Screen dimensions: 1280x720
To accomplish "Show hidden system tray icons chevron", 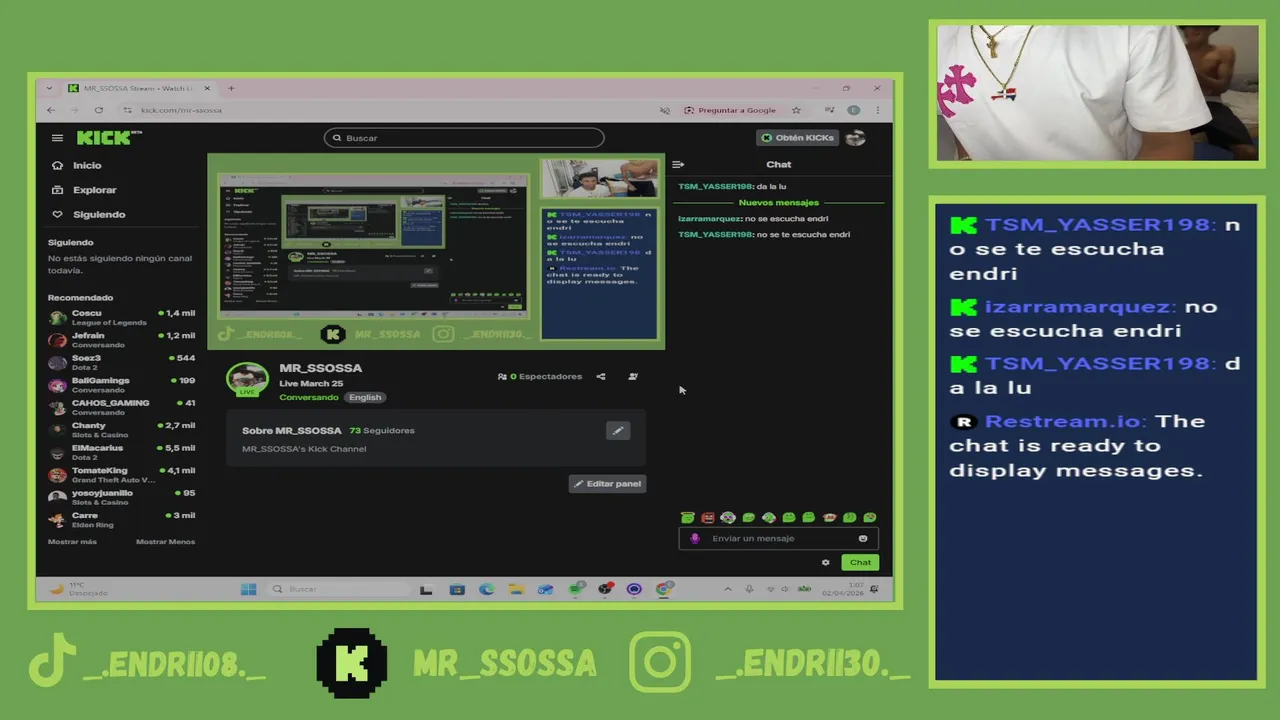I will pos(727,590).
